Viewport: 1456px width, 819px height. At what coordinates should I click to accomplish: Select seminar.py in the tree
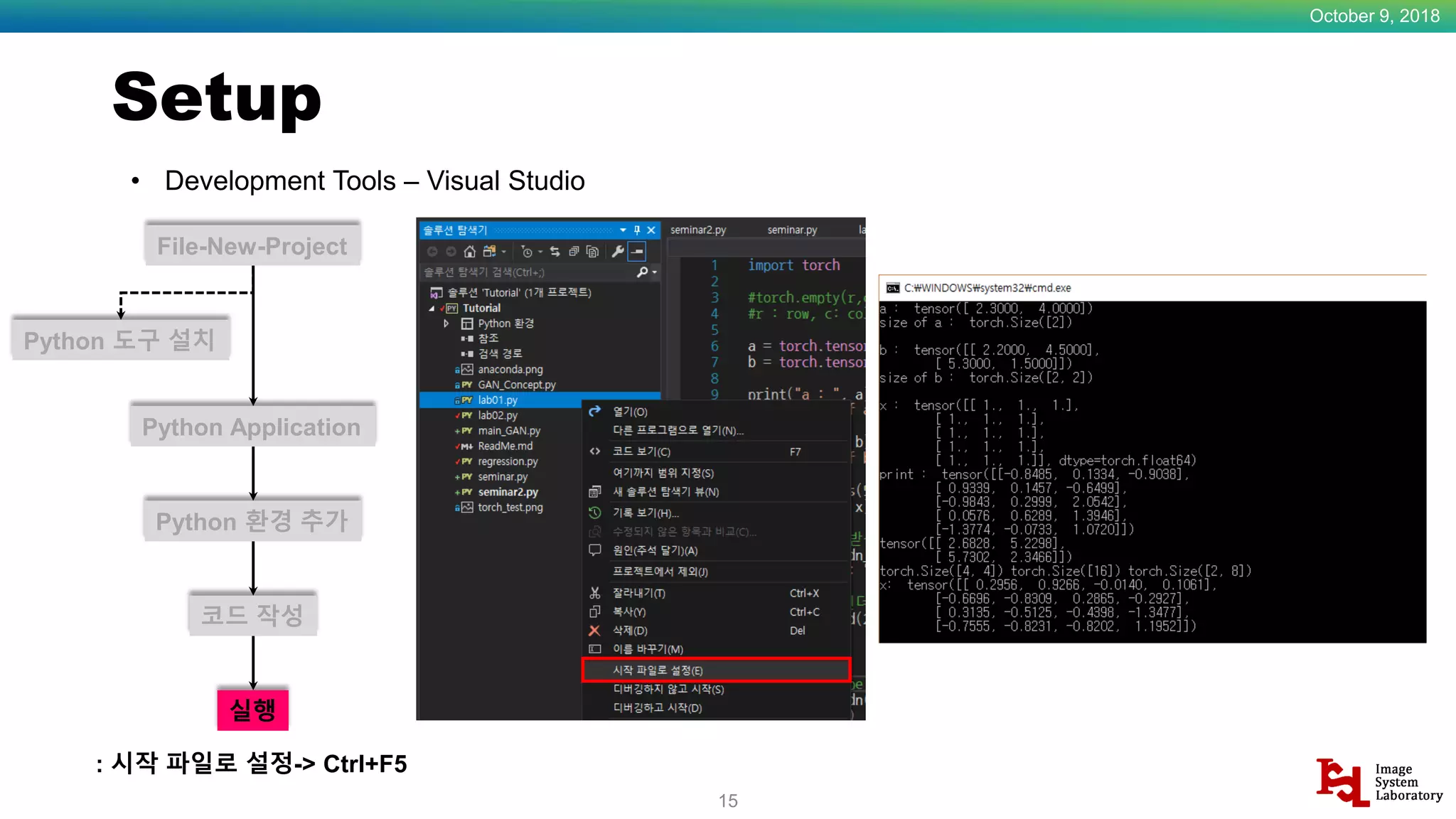point(503,477)
